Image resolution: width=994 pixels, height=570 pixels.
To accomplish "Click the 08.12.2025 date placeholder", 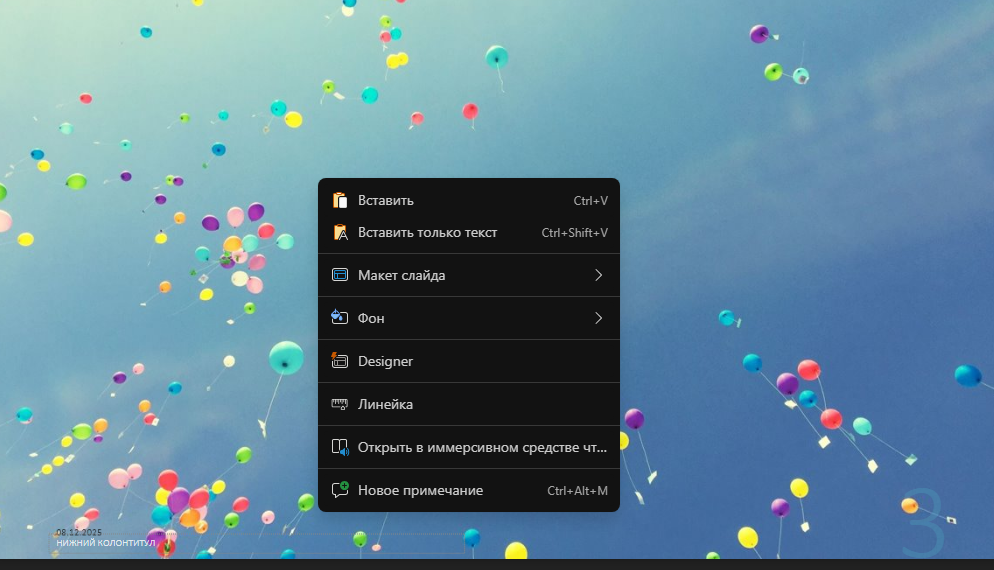I will pyautogui.click(x=79, y=533).
